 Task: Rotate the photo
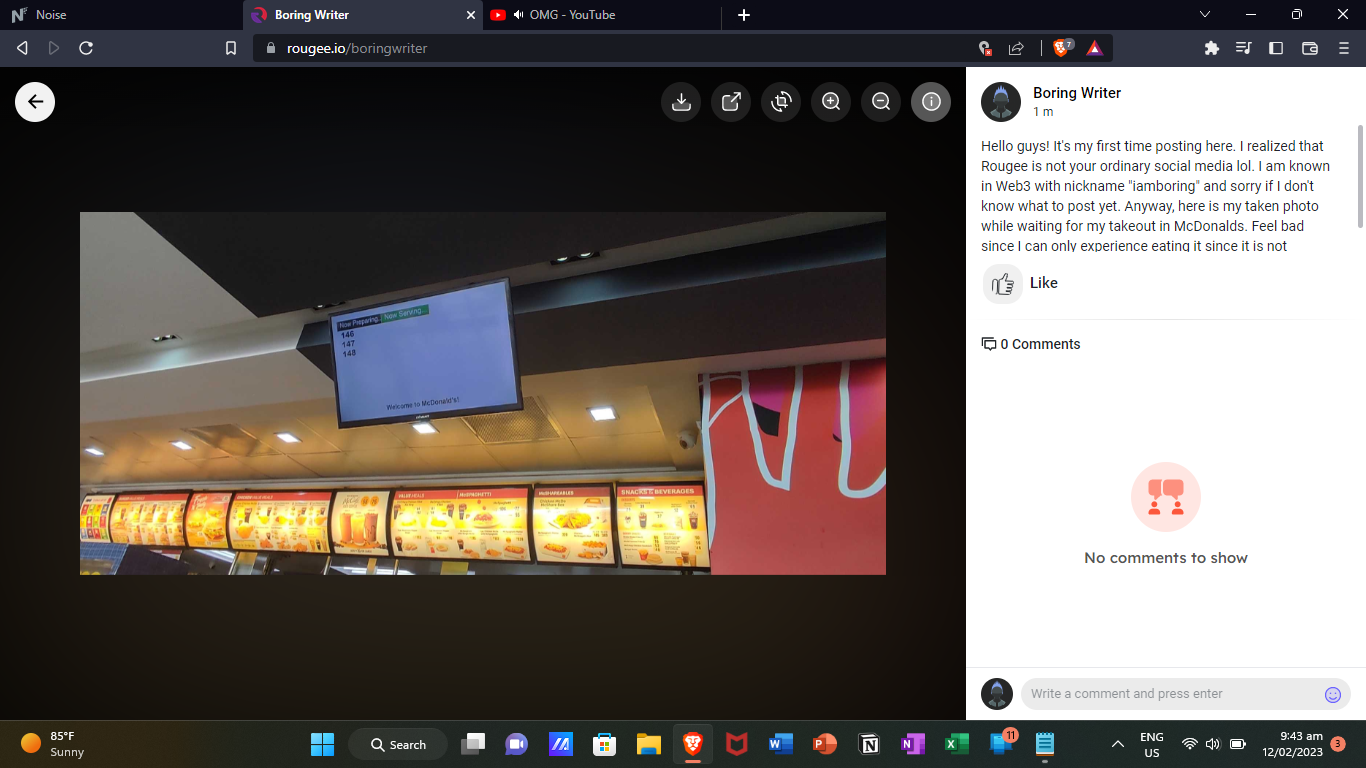point(781,101)
